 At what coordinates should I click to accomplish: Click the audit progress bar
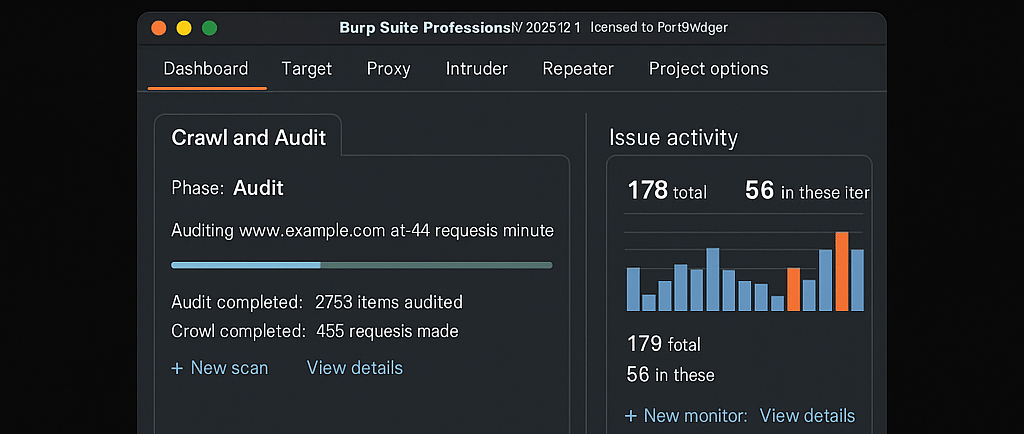tap(362, 265)
